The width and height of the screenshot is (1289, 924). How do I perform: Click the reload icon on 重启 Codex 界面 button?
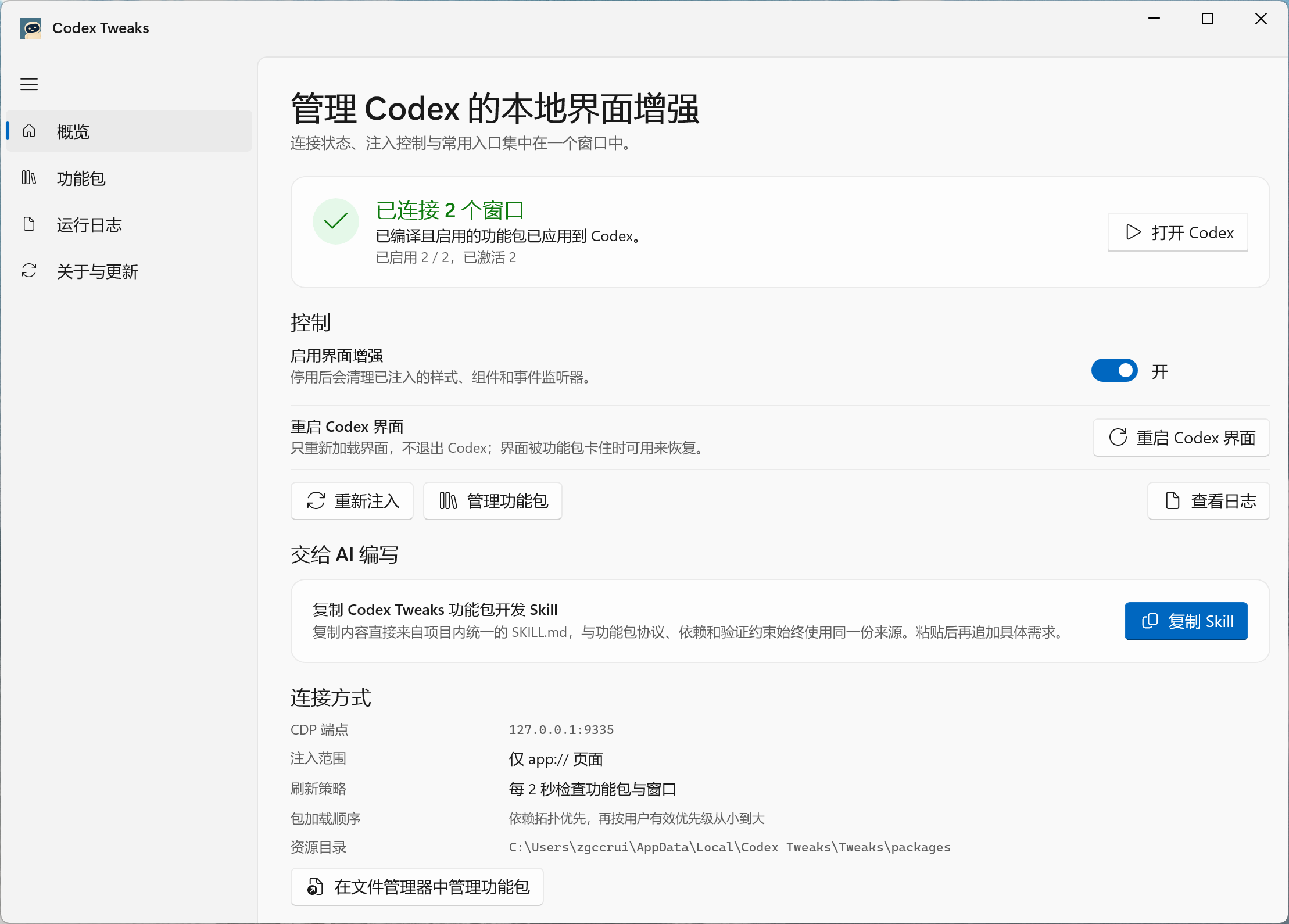coord(1118,437)
